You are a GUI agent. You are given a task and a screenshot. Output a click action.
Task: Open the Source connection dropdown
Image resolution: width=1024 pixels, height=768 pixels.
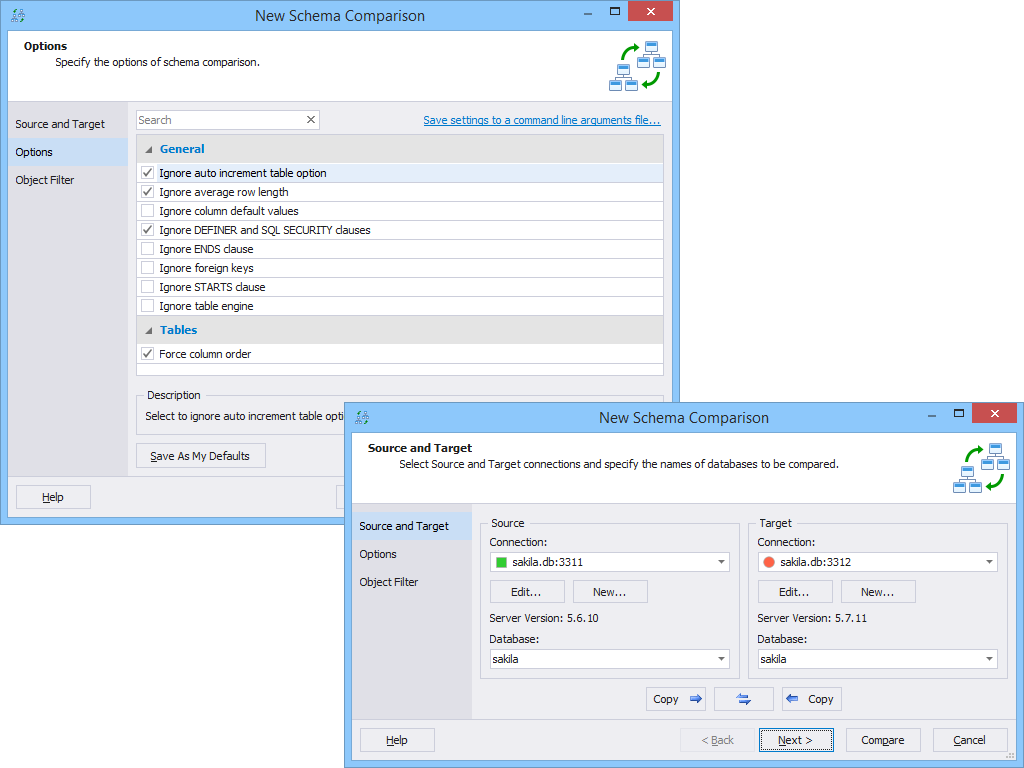point(721,562)
